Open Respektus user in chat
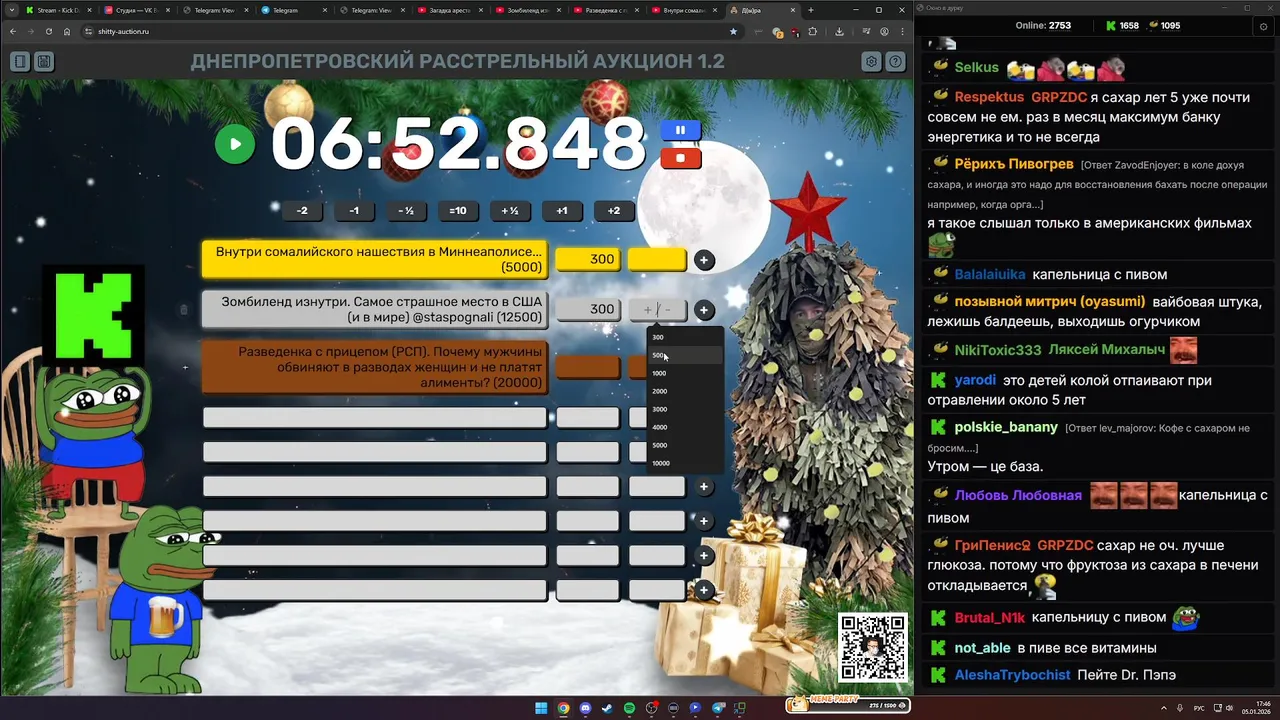Screen dimensions: 1280x720 (989, 97)
